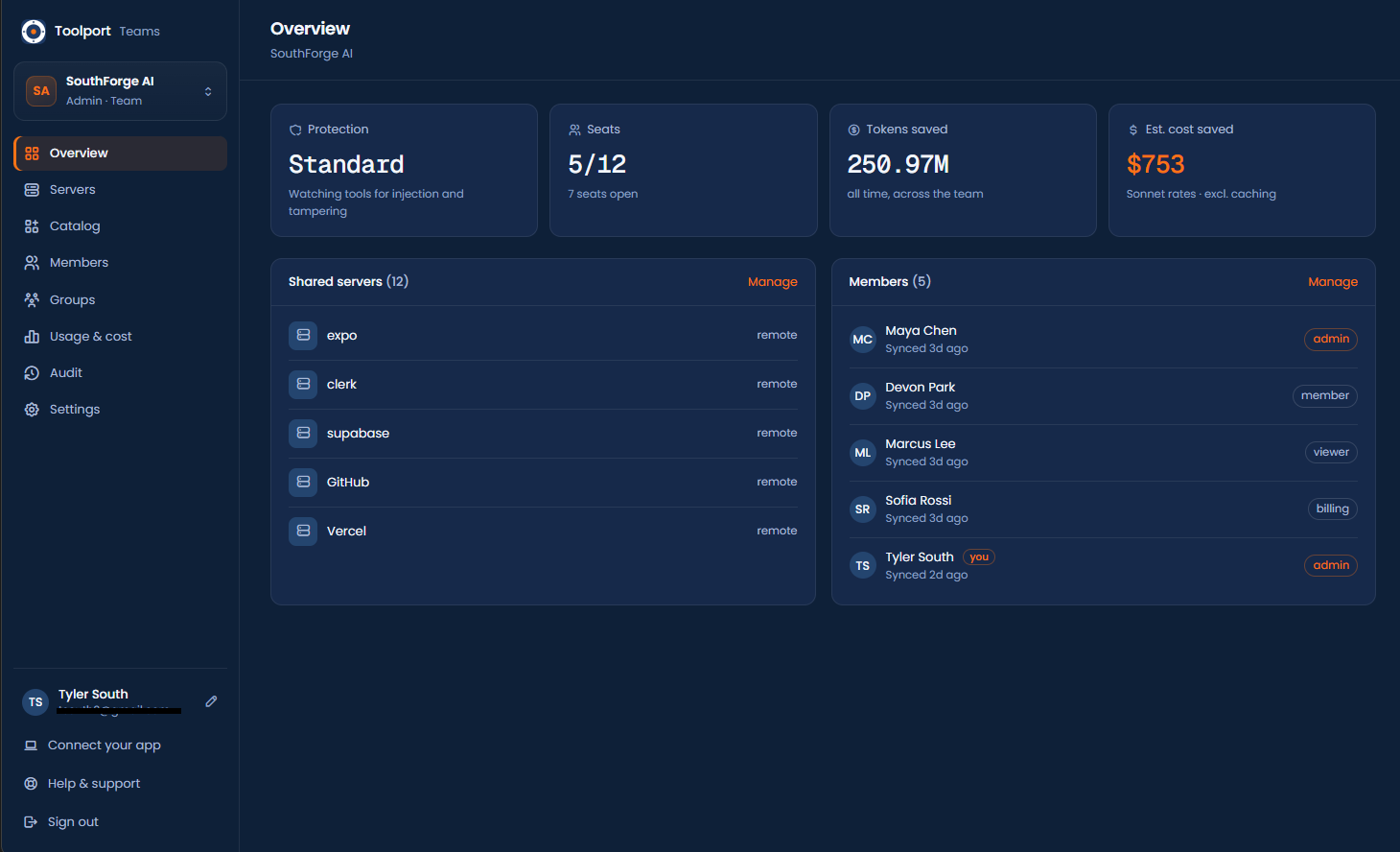Click the Settings gear icon
The height and width of the screenshot is (852, 1400).
(32, 410)
